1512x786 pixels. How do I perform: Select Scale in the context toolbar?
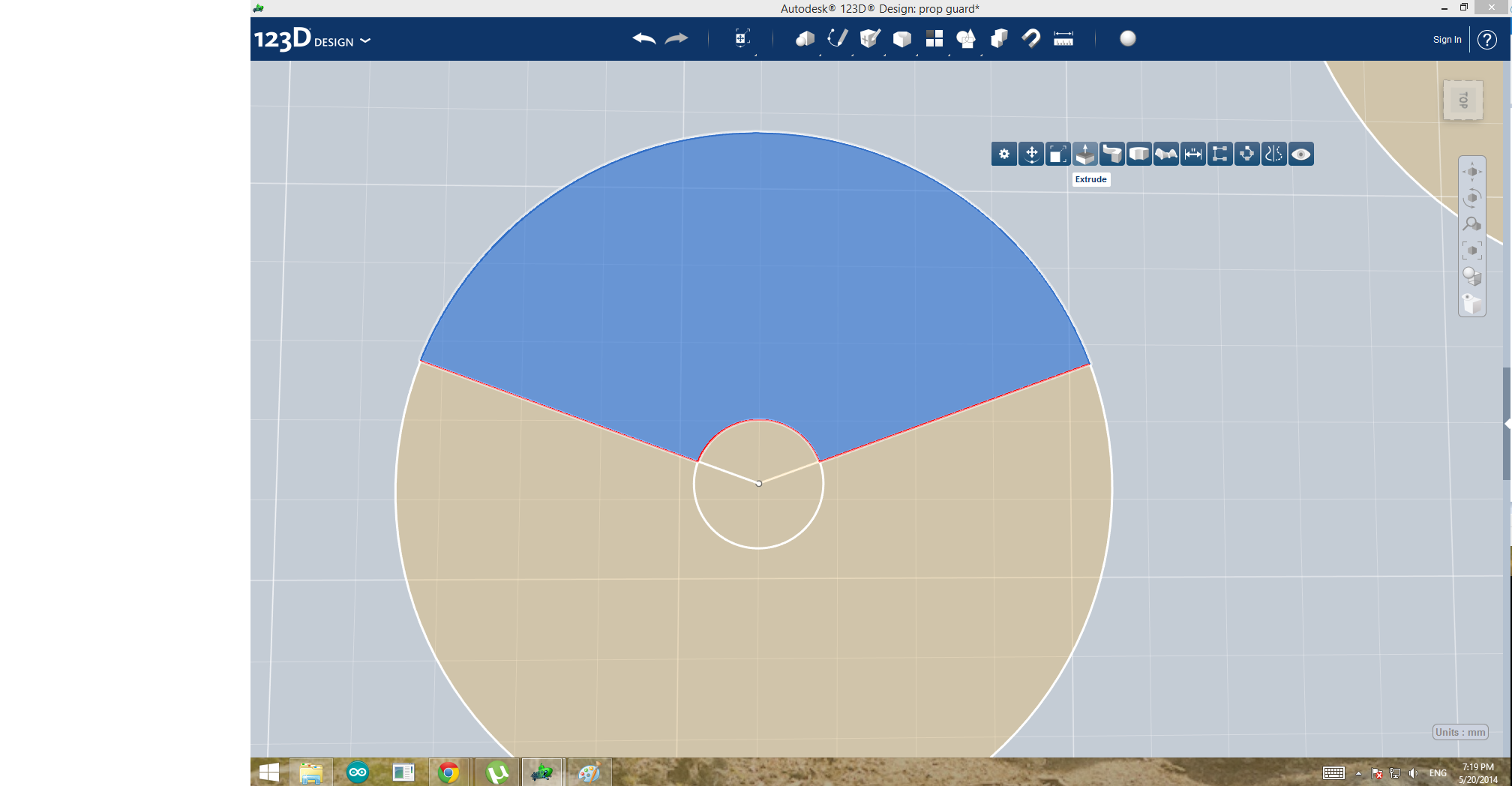[1058, 154]
